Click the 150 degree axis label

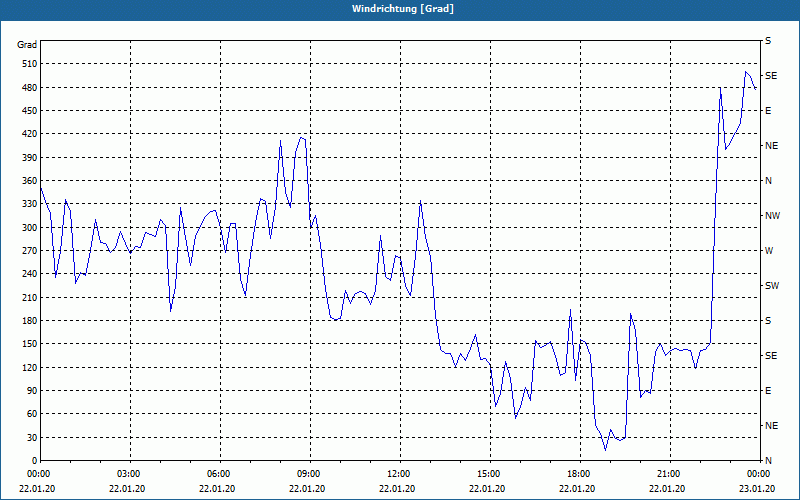pos(31,344)
